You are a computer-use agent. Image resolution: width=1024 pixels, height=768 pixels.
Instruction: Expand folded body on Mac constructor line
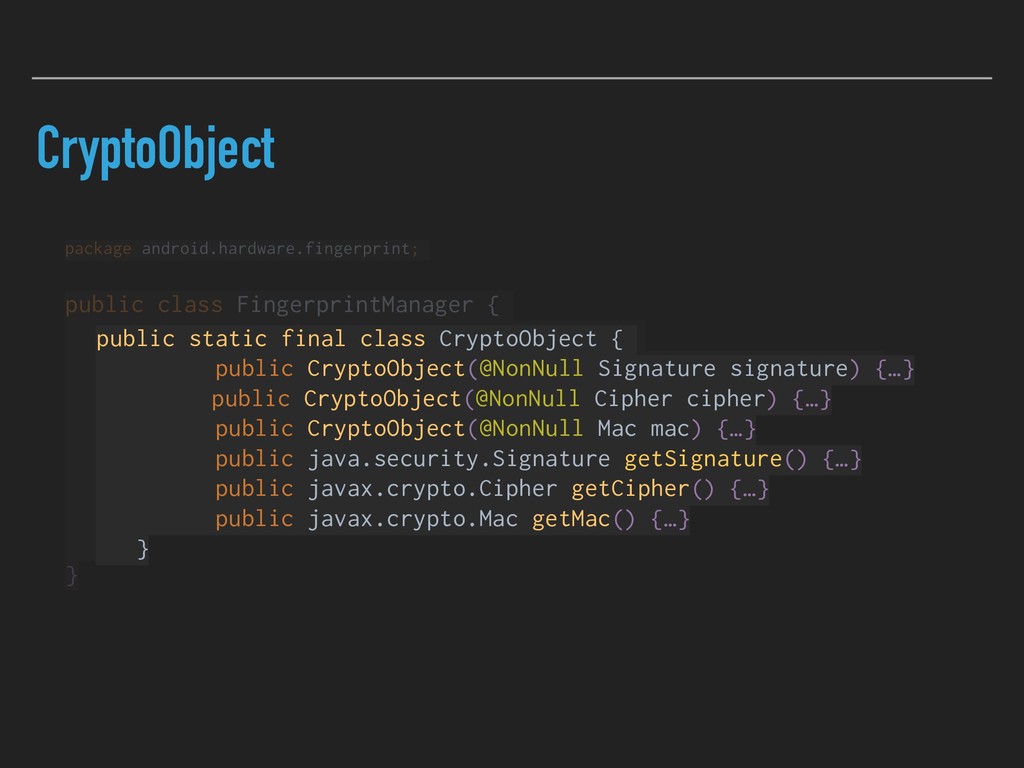pyautogui.click(x=737, y=429)
